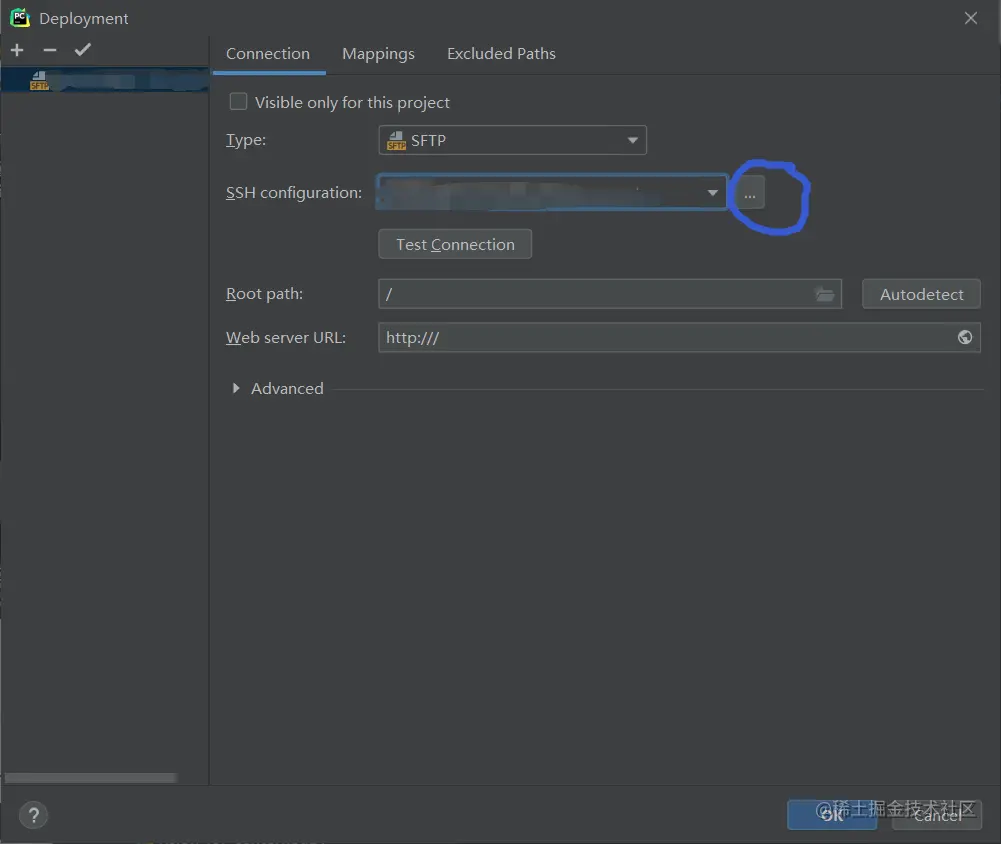Mark server as default with checkmark icon
The height and width of the screenshot is (844, 1001).
(x=82, y=50)
